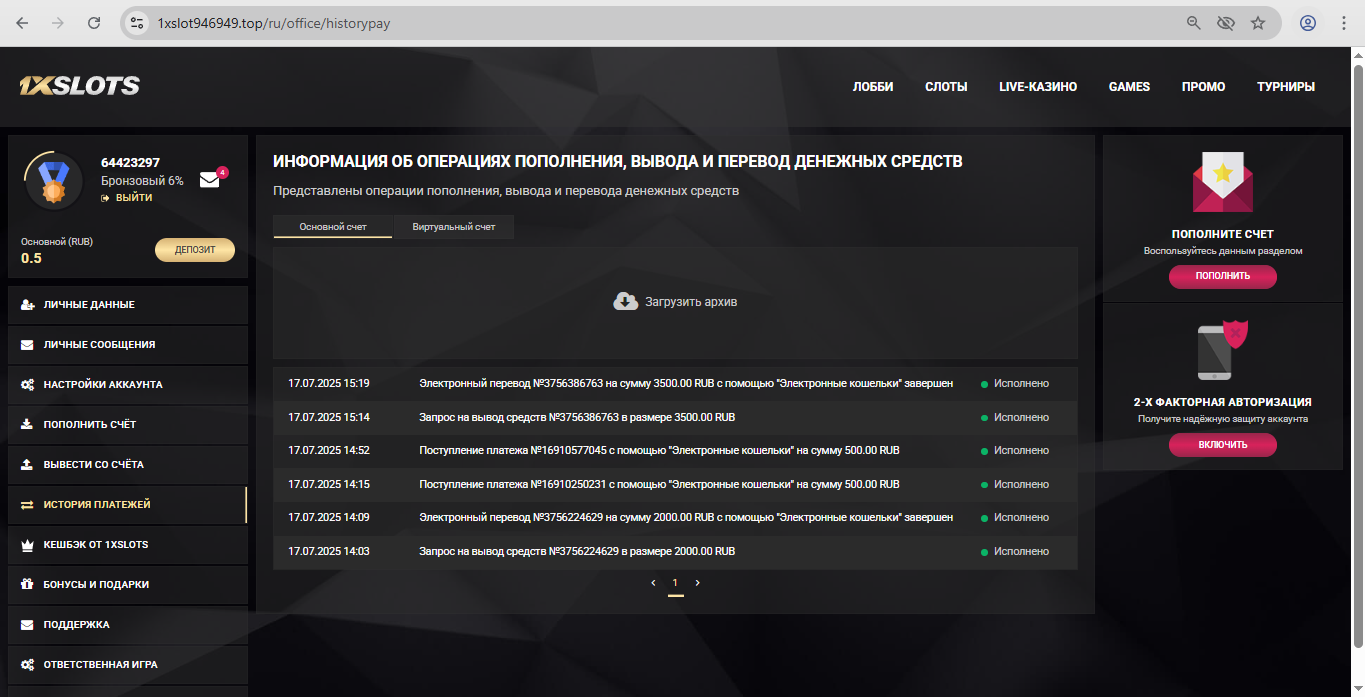Screen dimensions: 1365x697
Task: Open personal messages via envelope icon with badge
Action: (209, 181)
